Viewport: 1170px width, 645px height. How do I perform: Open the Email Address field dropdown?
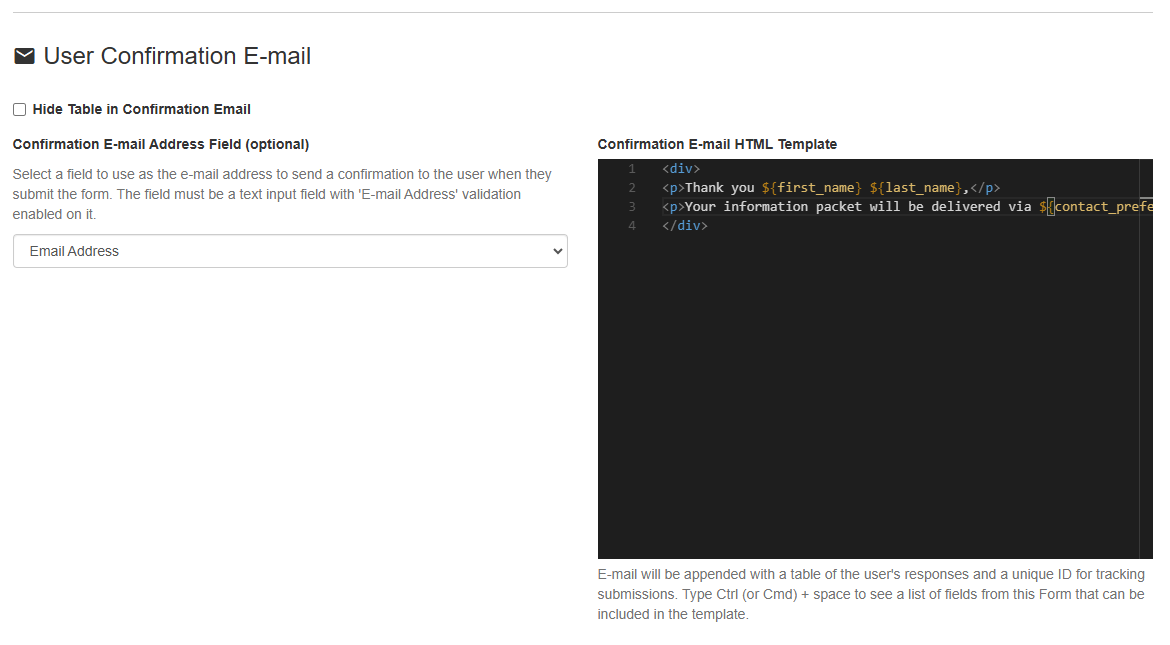[x=290, y=252]
